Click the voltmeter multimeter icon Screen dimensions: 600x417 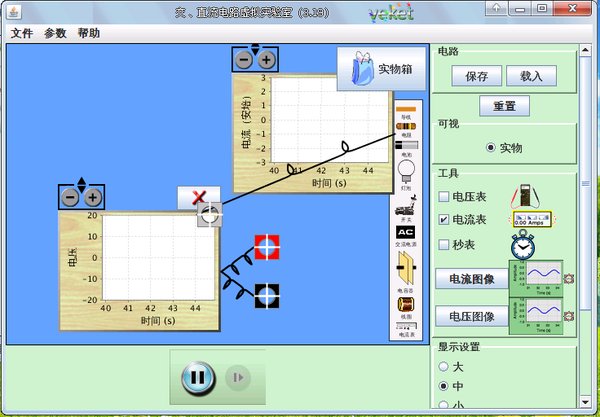[x=525, y=197]
